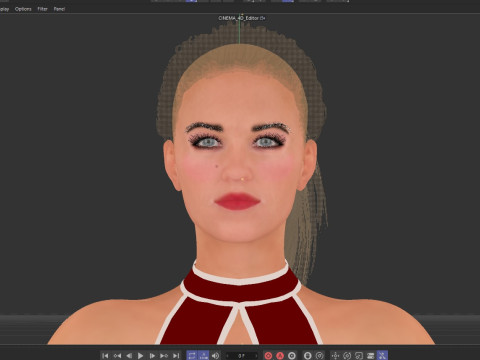Toggle sound during playback
480x360 pixels.
coord(215,356)
